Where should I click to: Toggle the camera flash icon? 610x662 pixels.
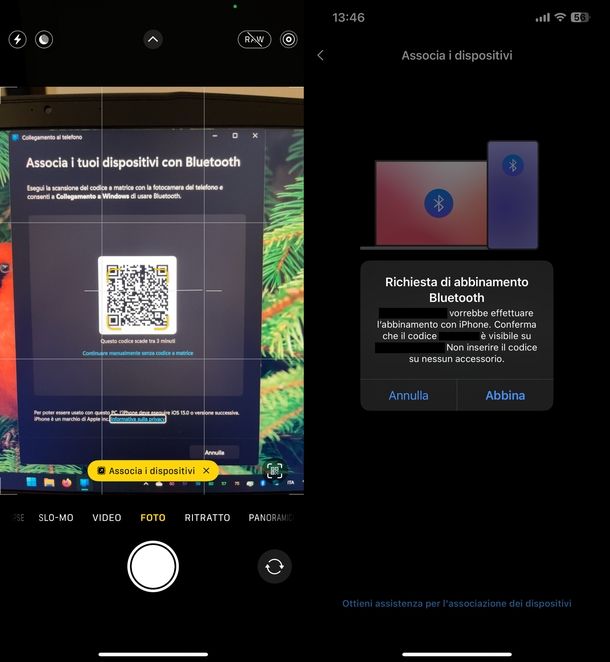click(18, 40)
